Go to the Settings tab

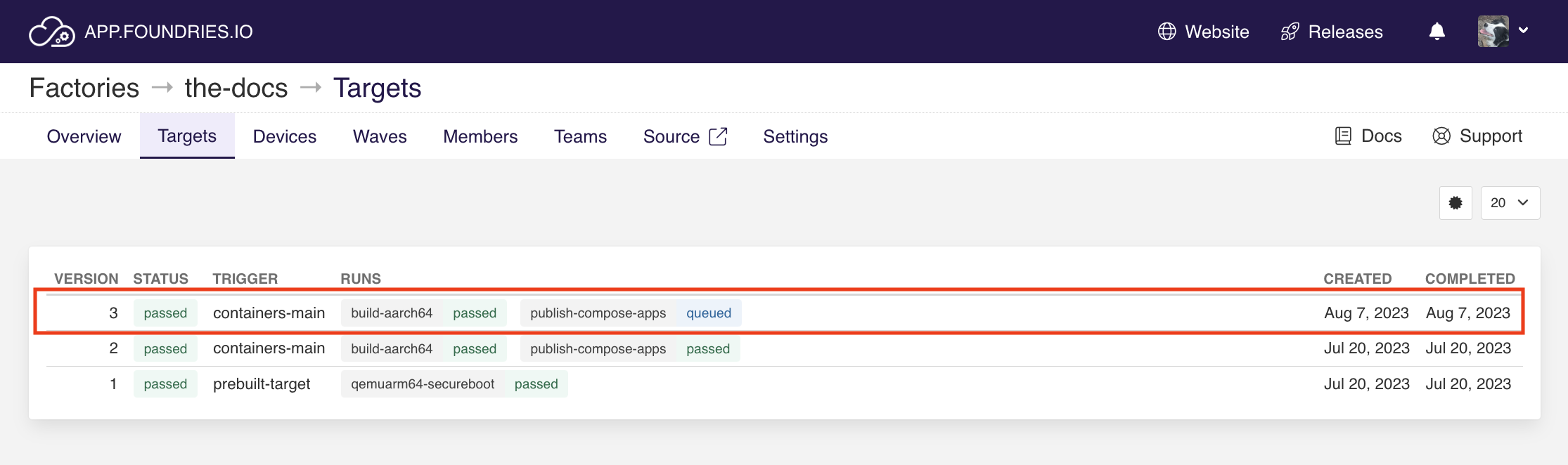point(795,136)
